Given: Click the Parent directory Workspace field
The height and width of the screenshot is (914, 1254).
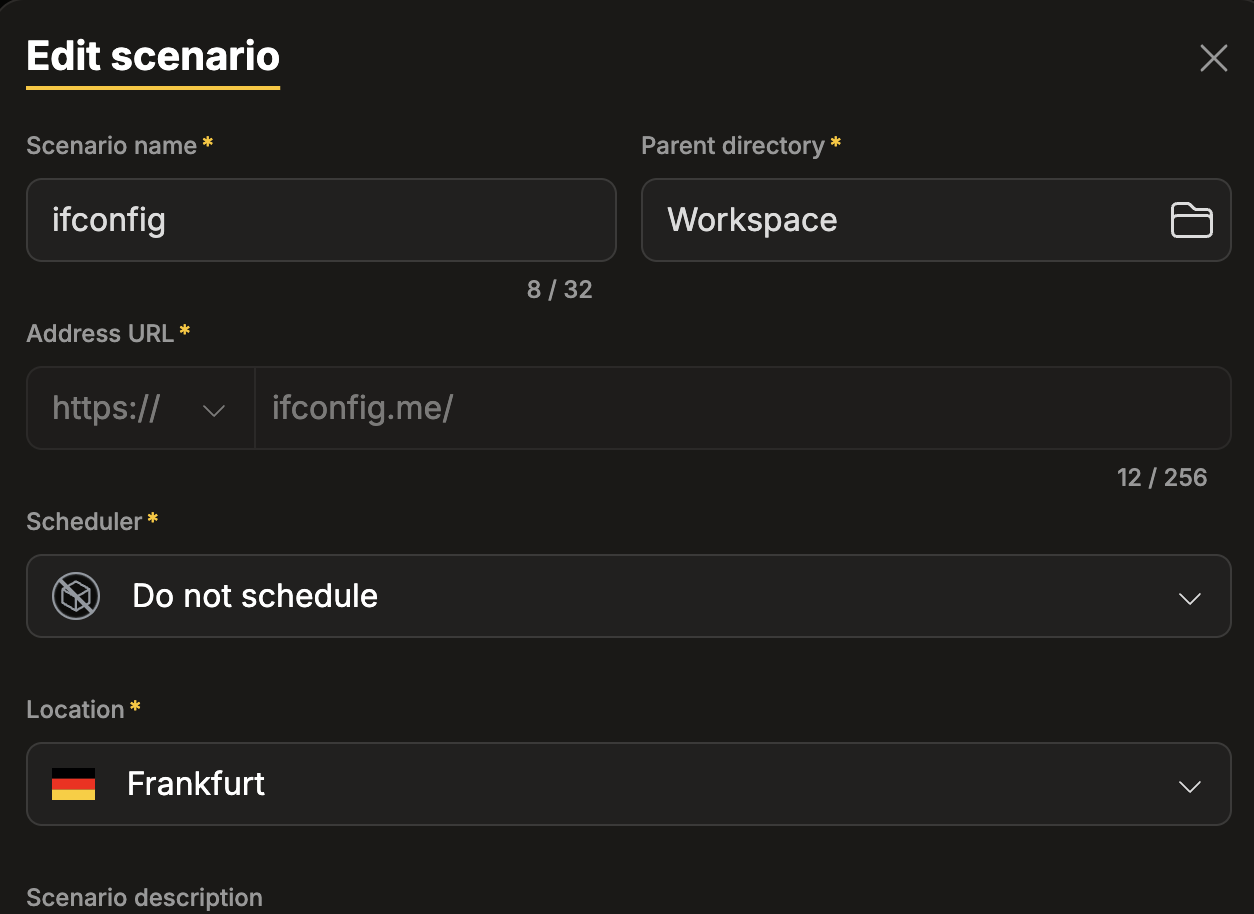Looking at the screenshot, I should coord(935,220).
